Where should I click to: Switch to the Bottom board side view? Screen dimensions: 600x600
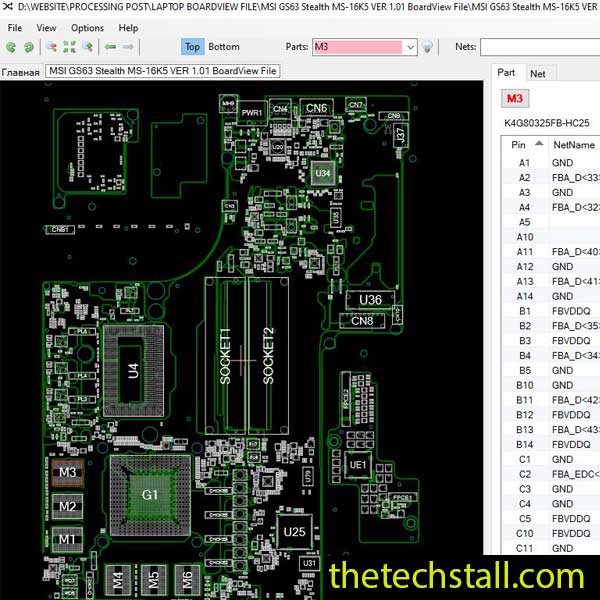pos(224,47)
